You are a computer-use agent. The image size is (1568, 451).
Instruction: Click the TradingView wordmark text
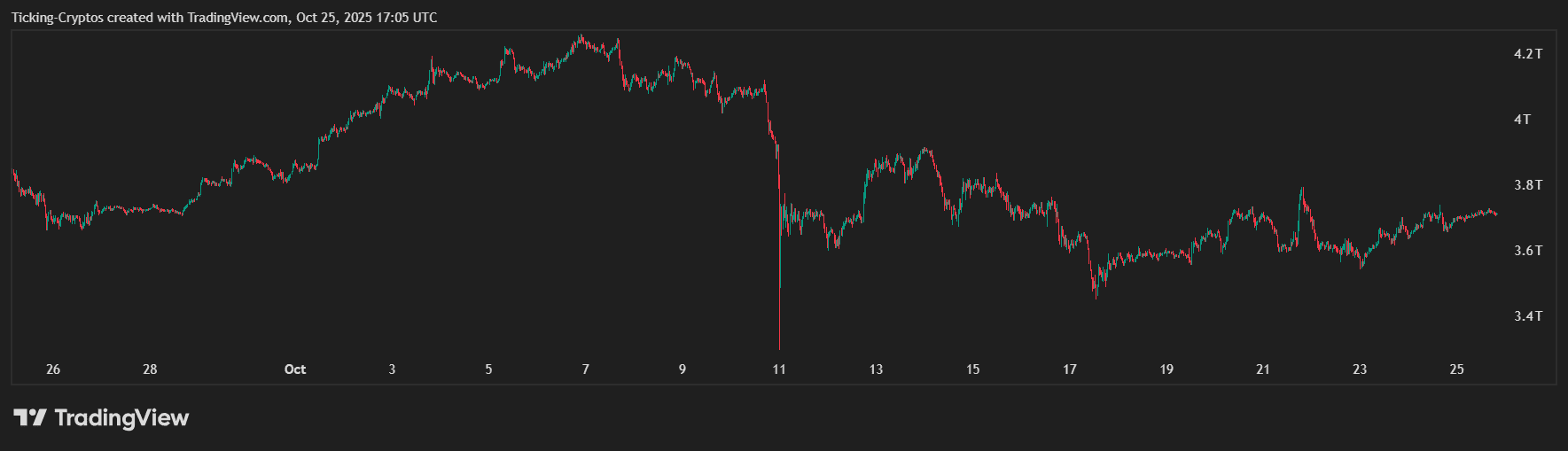tap(121, 417)
